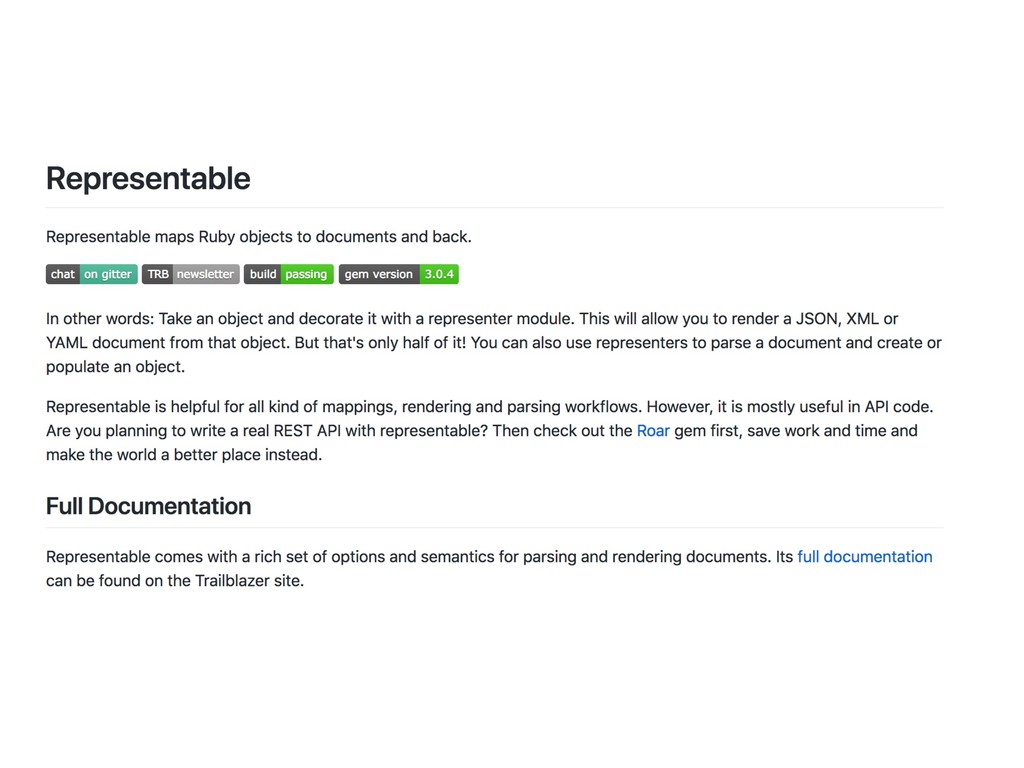Click the paragraph starting 'Representable is helpful'
The image size is (1024, 768).
[490, 431]
